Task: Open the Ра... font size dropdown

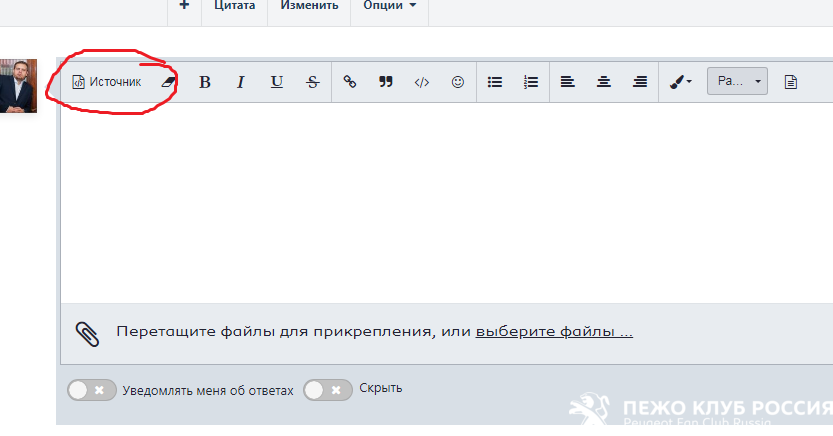Action: tap(737, 81)
